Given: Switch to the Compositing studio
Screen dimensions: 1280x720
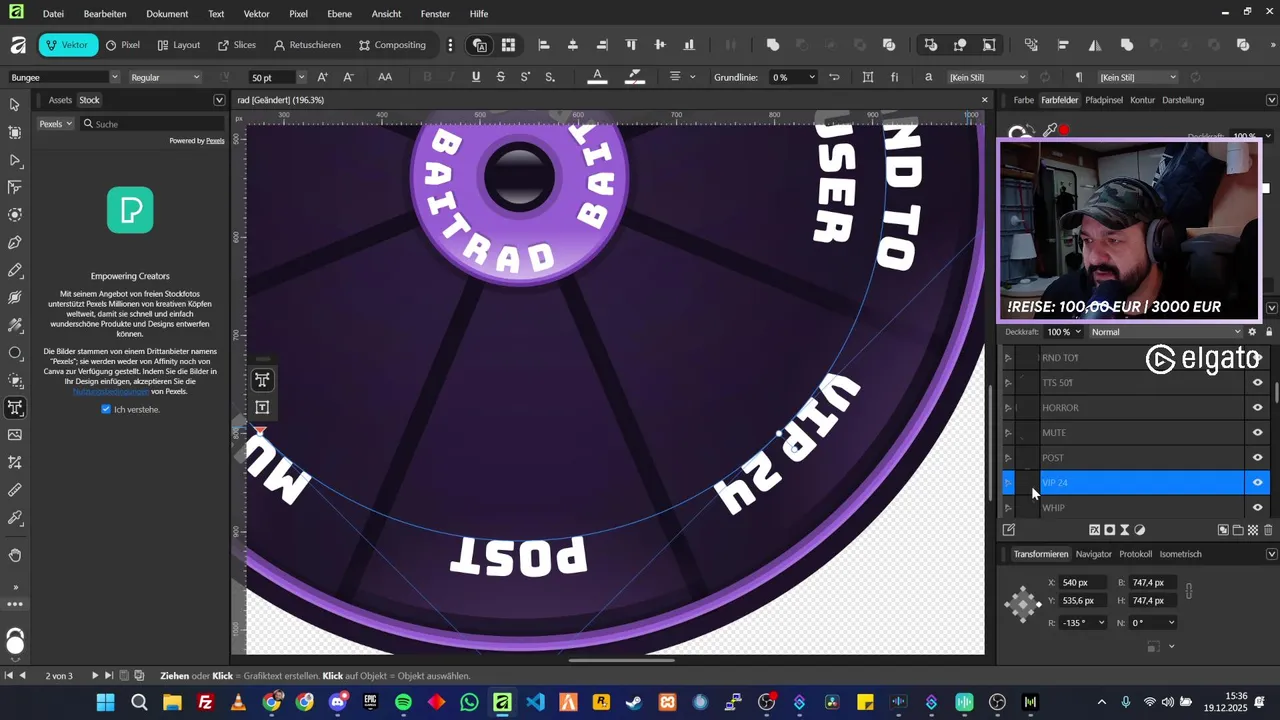Looking at the screenshot, I should (x=392, y=45).
